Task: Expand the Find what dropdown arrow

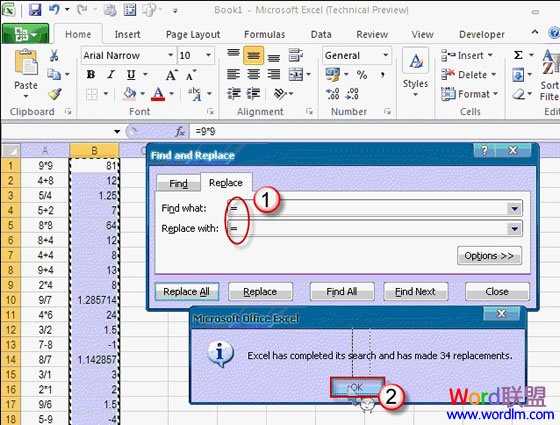Action: click(514, 209)
